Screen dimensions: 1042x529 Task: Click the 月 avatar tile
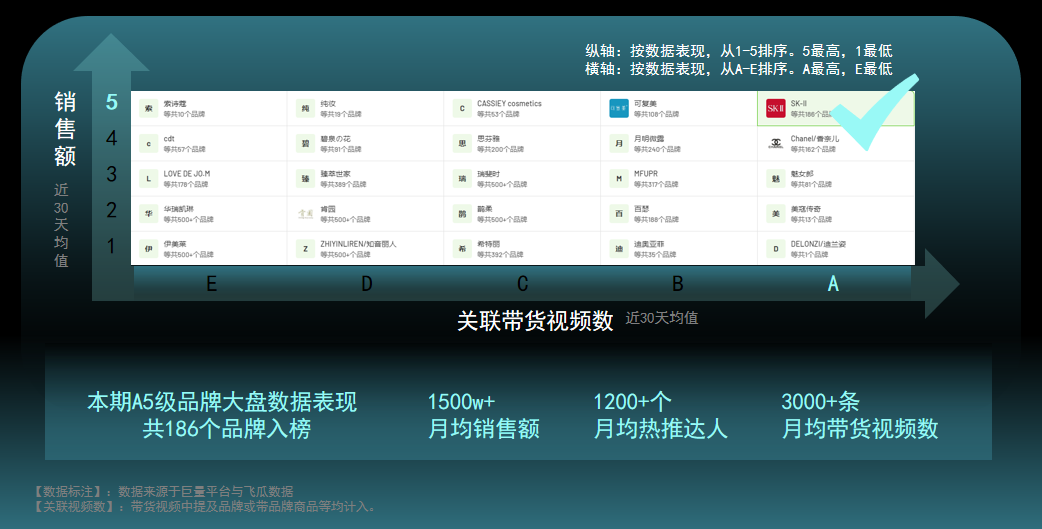pyautogui.click(x=619, y=144)
